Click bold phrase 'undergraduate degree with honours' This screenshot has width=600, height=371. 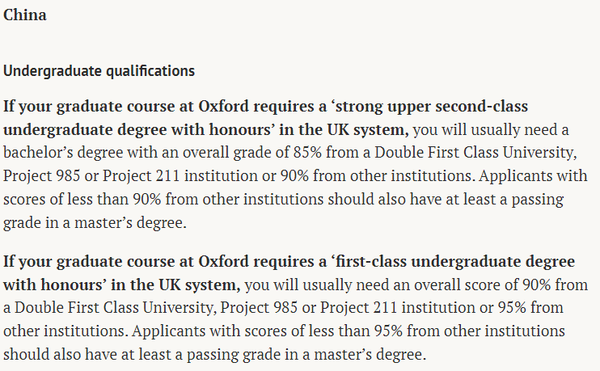137,129
